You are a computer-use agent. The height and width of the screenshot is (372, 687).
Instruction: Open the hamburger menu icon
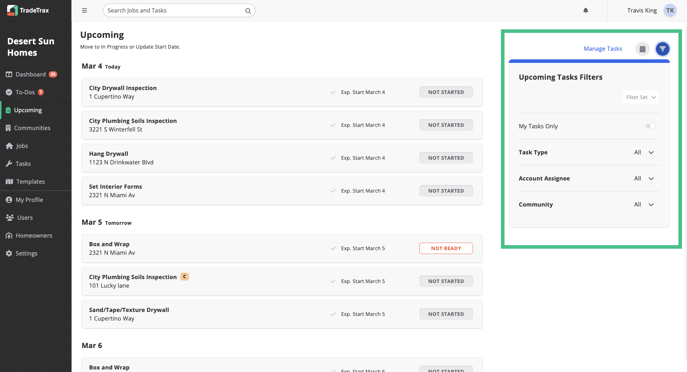tap(85, 11)
